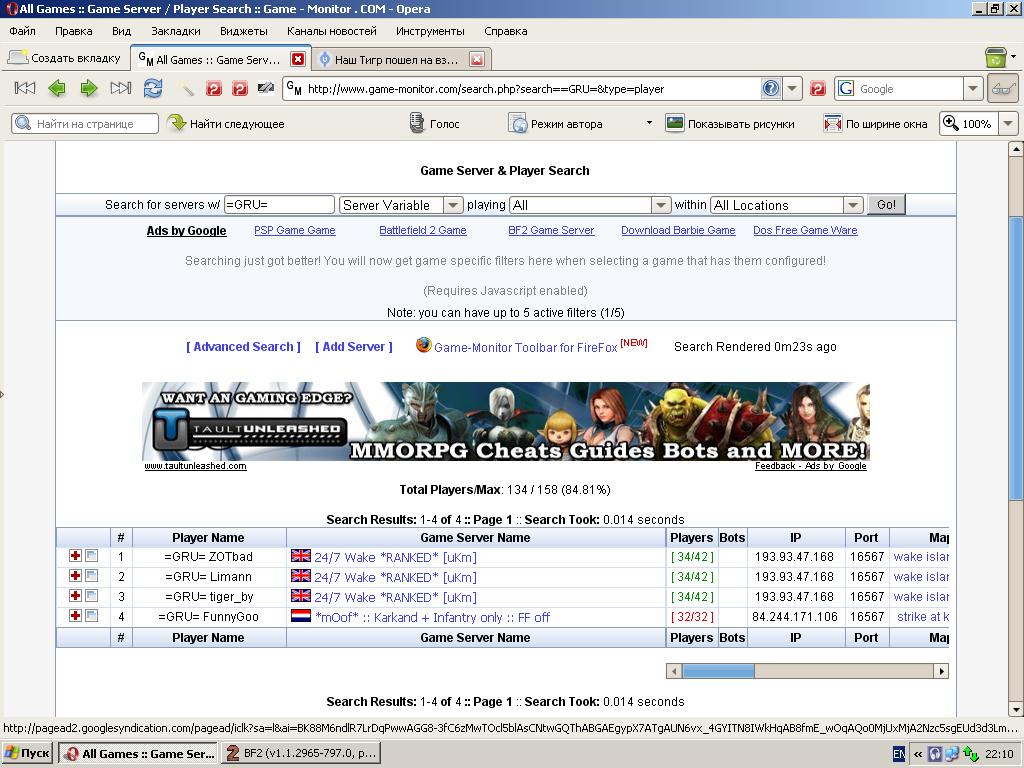The height and width of the screenshot is (768, 1024).
Task: Click the Tault Unleashed banner ad
Action: 505,422
